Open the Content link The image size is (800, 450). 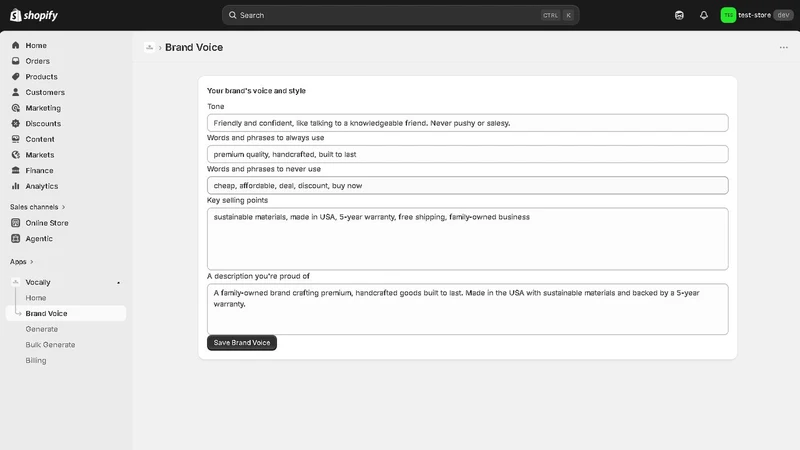point(40,139)
